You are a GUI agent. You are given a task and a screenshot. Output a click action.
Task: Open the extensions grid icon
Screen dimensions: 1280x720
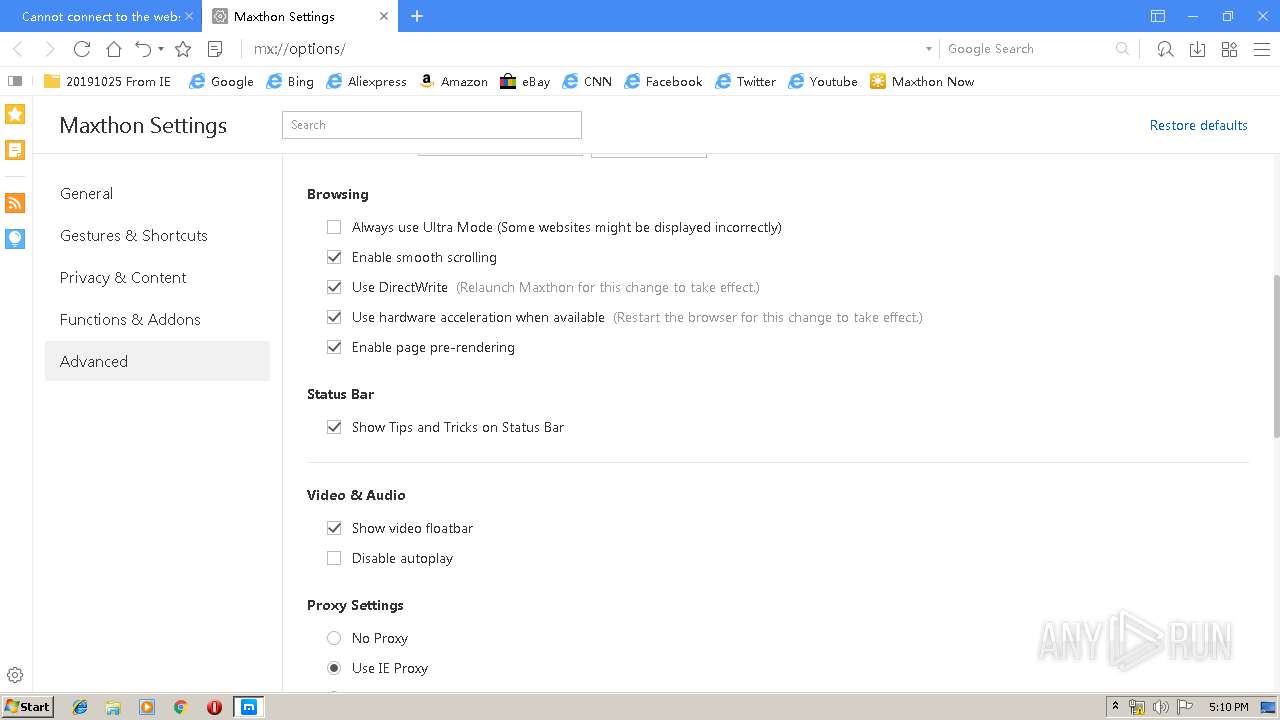point(1229,49)
